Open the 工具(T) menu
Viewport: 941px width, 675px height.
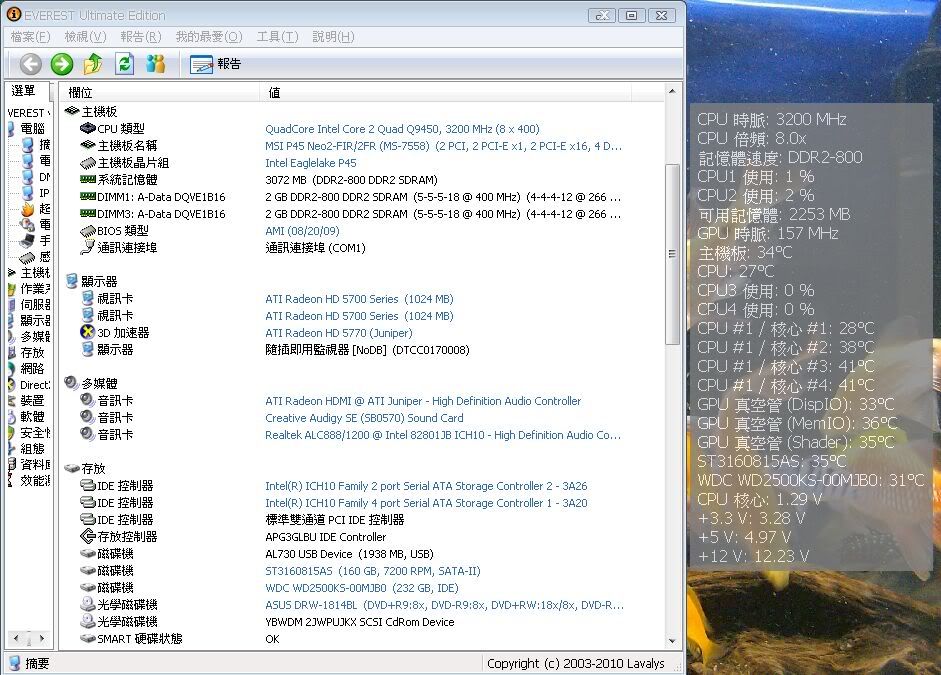pyautogui.click(x=277, y=37)
